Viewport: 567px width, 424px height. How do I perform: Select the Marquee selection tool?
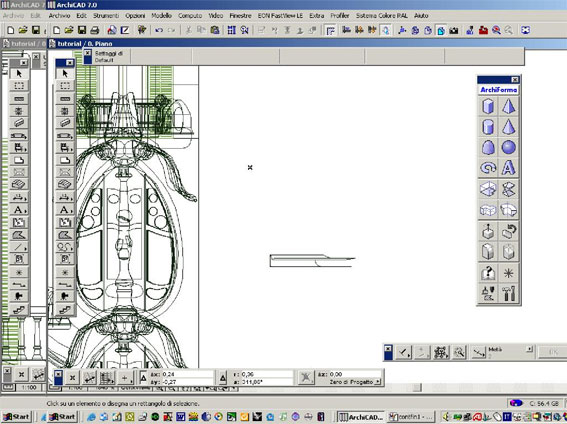65,86
